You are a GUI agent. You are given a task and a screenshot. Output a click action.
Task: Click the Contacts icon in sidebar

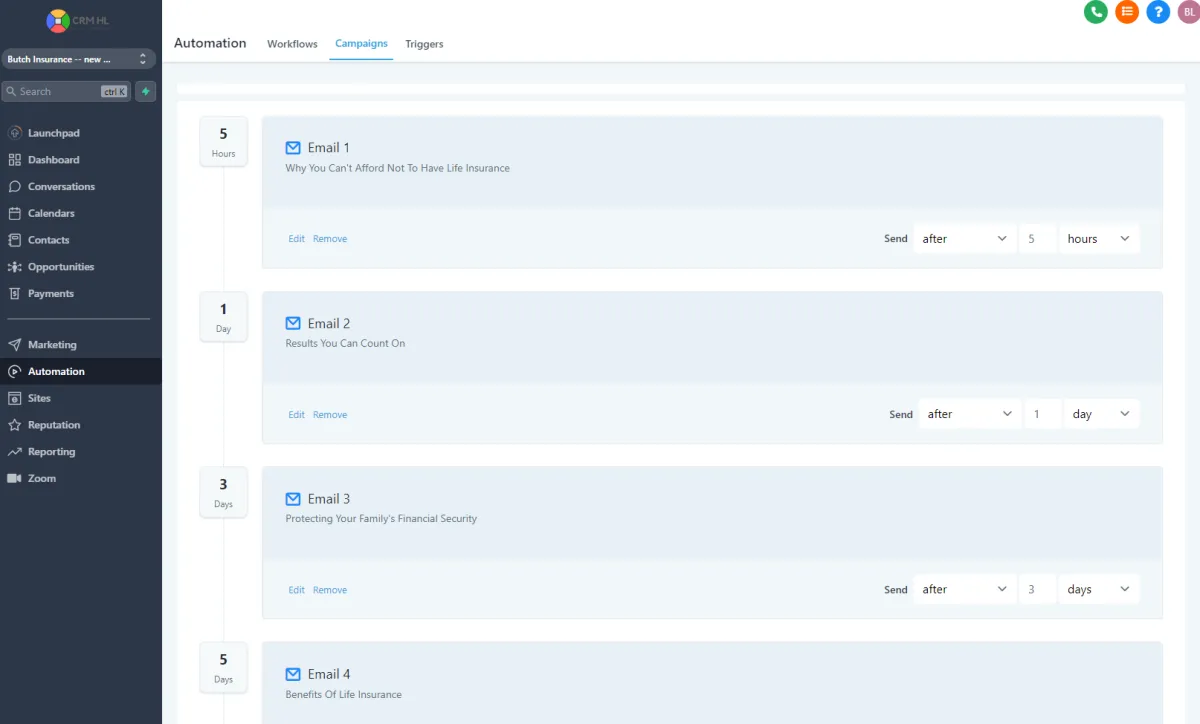click(14, 240)
